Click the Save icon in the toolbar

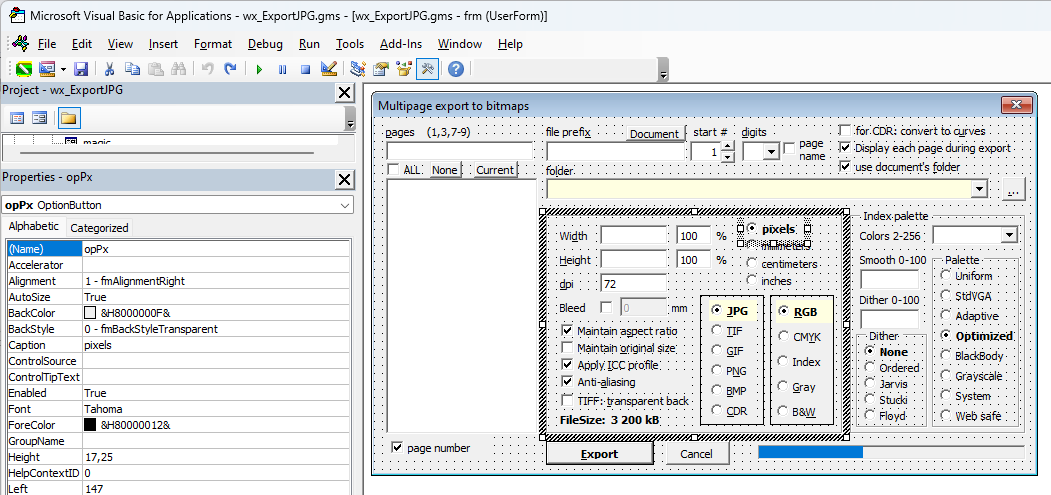(x=81, y=69)
